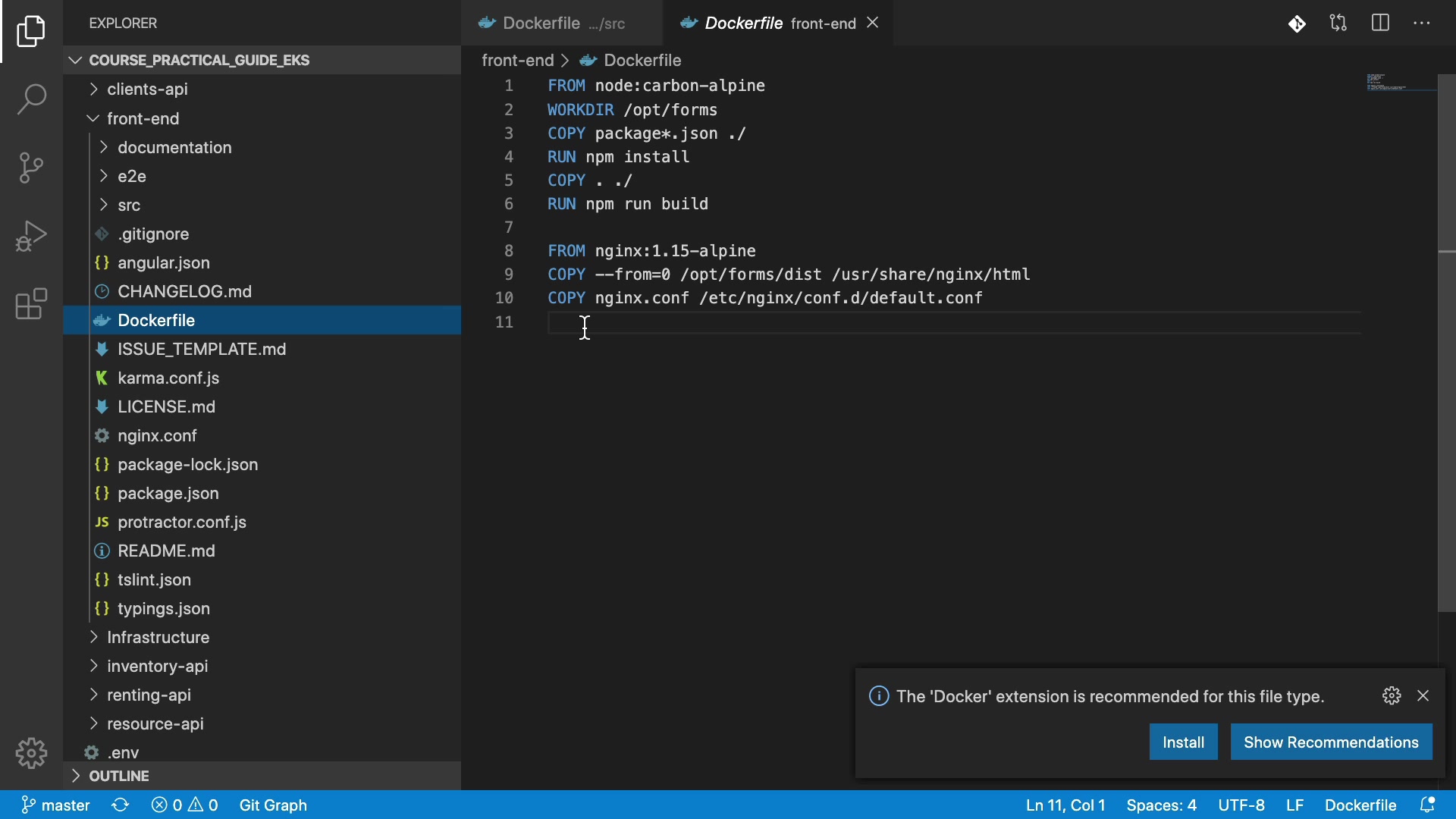Open the Run and Debug view
Screen dimensions: 1456x819
point(31,236)
